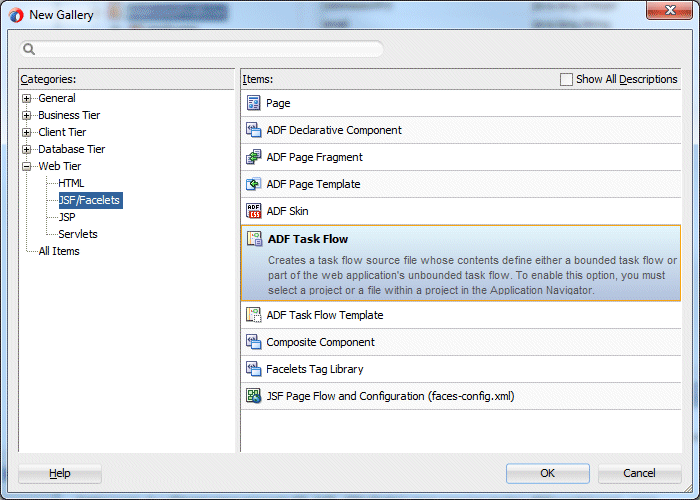700x500 pixels.
Task: Click the ADF Declarative Component icon
Action: pos(254,130)
